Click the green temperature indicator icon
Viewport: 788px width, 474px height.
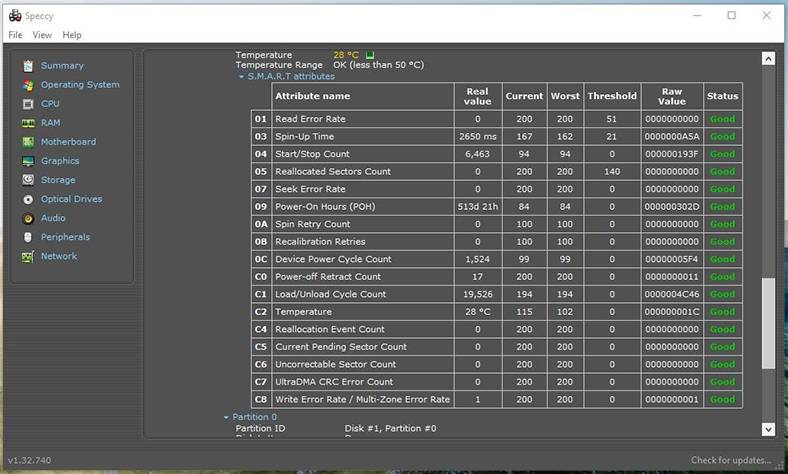tap(370, 55)
